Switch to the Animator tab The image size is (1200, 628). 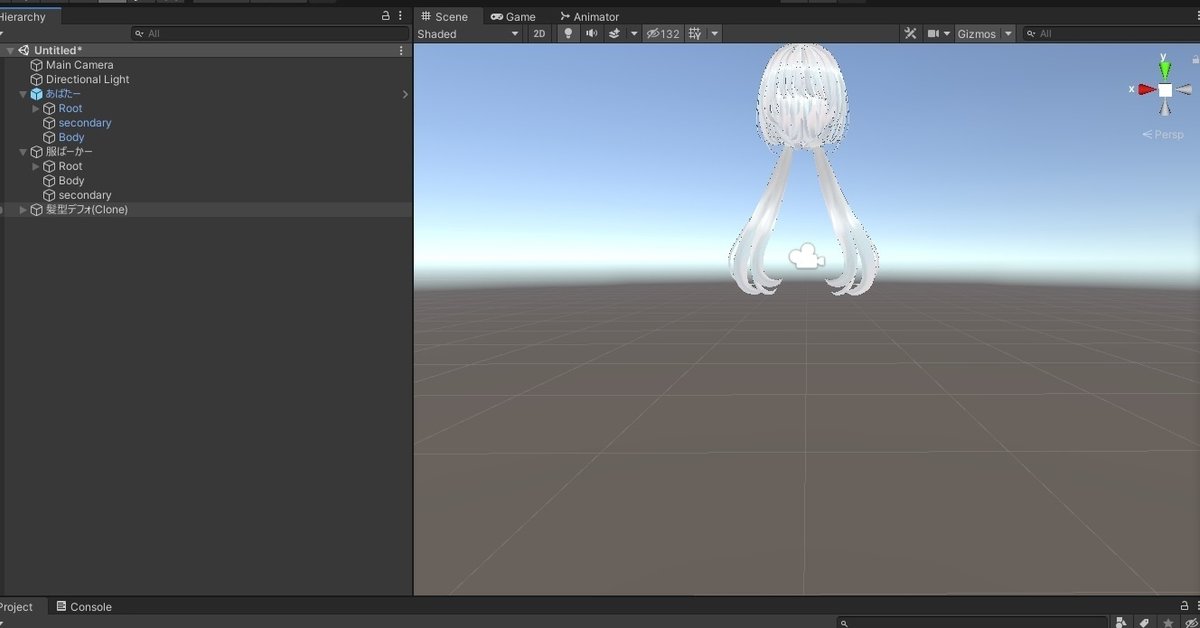click(x=589, y=16)
